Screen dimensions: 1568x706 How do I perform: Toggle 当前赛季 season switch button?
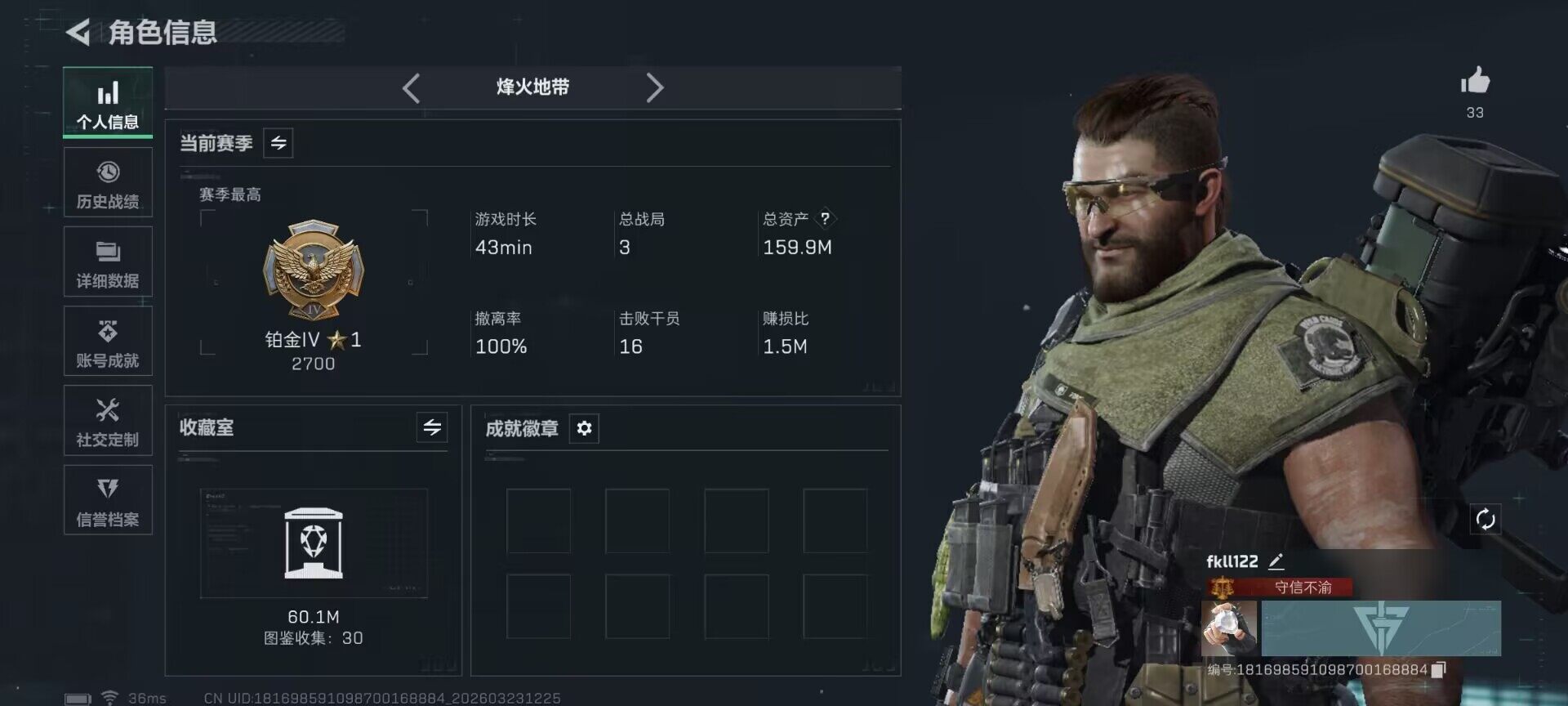pyautogui.click(x=278, y=143)
